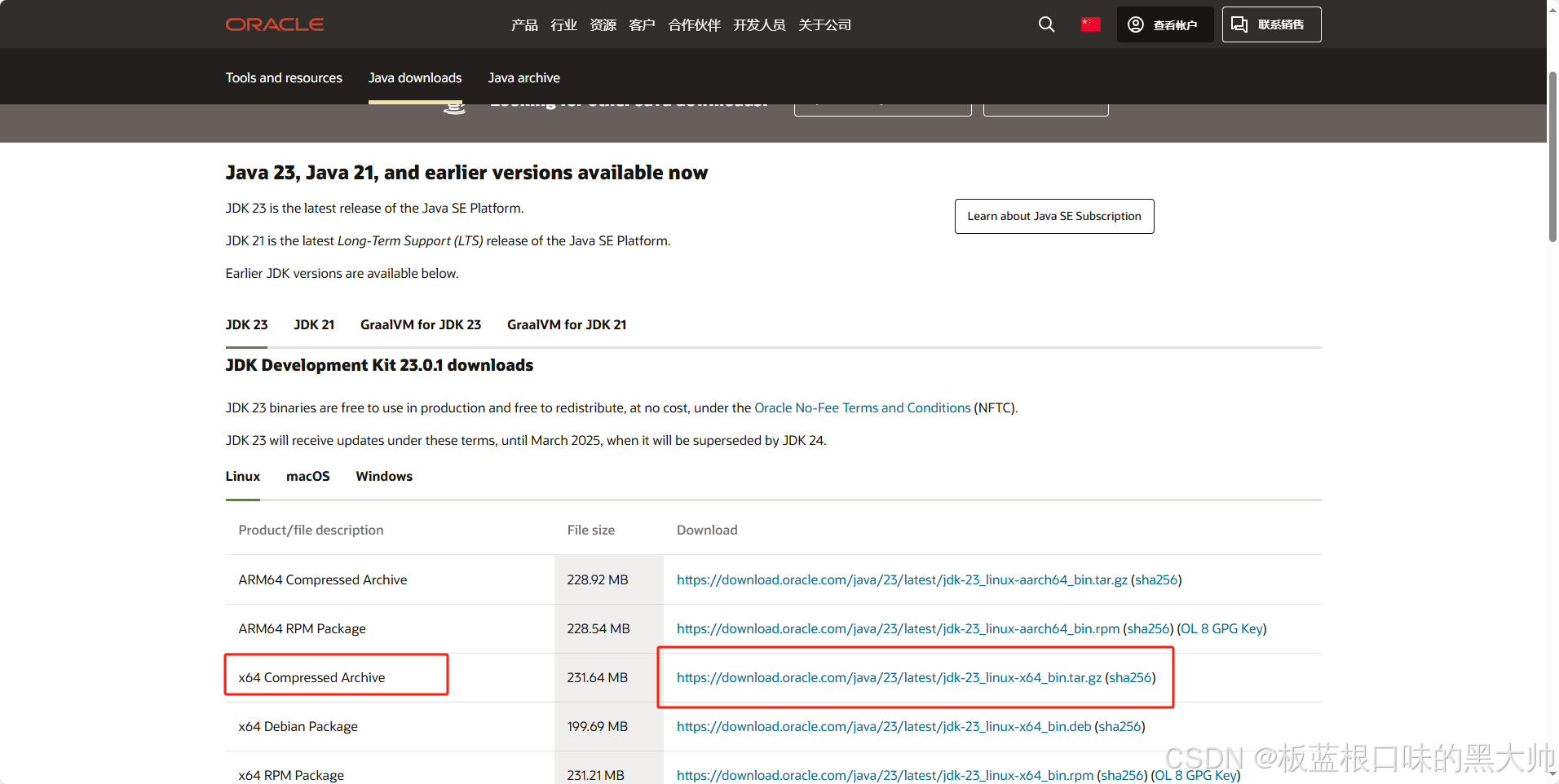Open the 开发人员 menu

pyautogui.click(x=759, y=25)
